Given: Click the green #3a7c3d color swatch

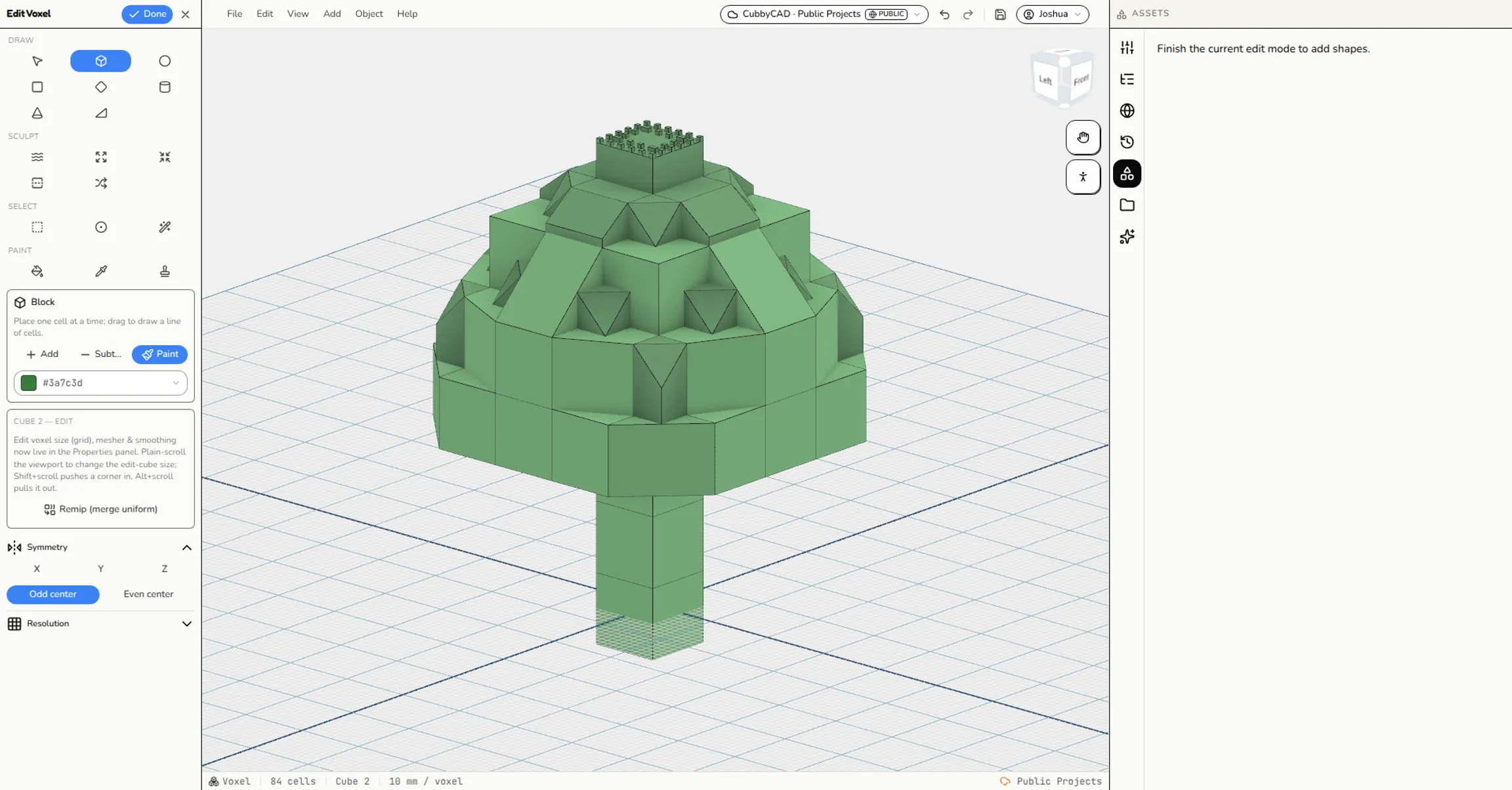Looking at the screenshot, I should tap(29, 383).
